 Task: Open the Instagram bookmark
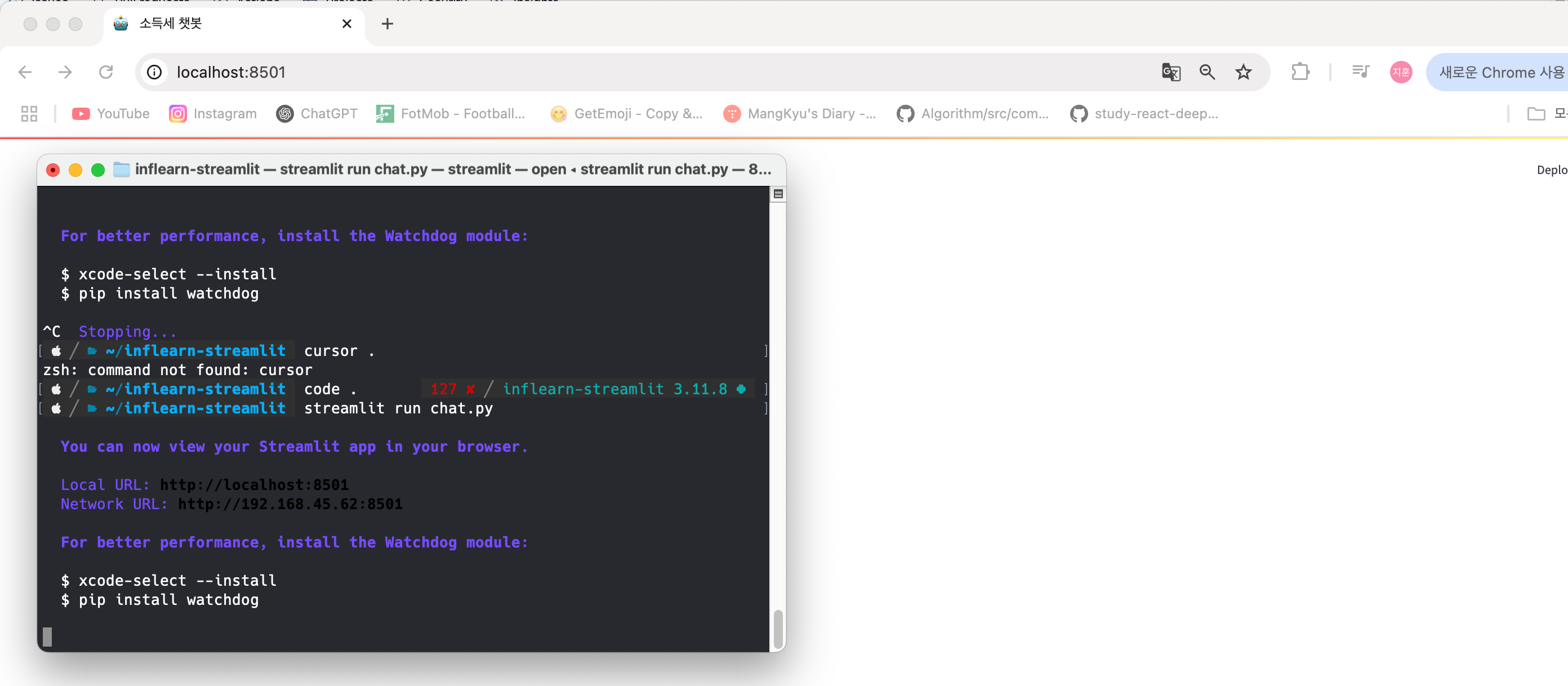coord(213,114)
